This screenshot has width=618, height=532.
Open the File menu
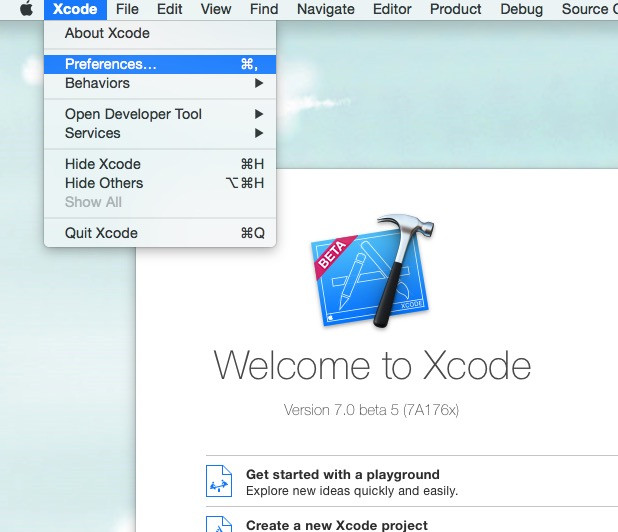127,9
